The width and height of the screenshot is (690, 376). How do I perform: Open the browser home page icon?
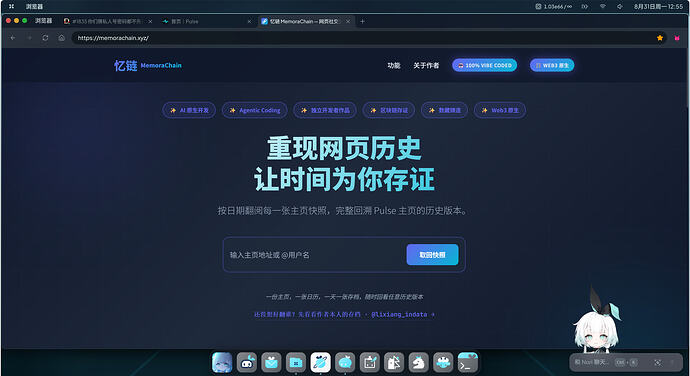(x=62, y=38)
